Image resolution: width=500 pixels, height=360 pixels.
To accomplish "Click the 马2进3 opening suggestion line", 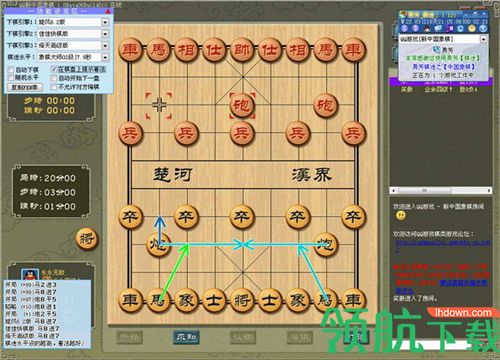I will coord(31,285).
